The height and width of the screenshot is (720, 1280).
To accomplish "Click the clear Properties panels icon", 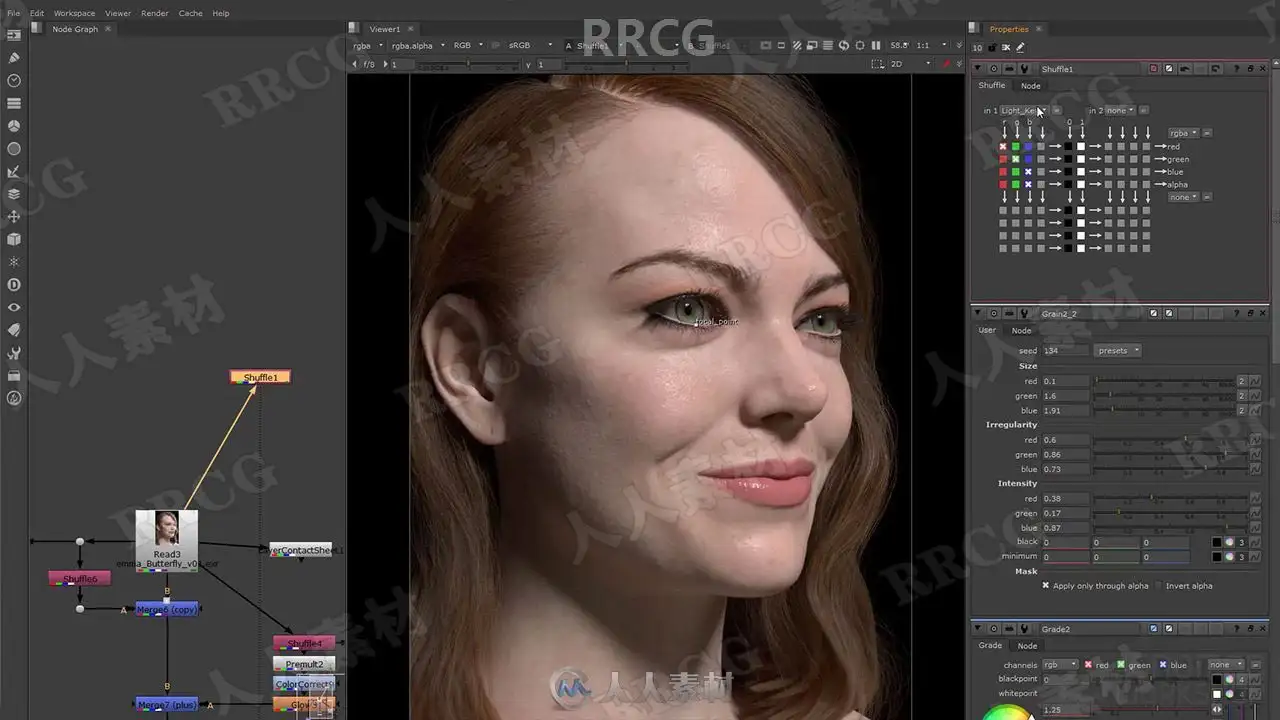I will point(1006,47).
